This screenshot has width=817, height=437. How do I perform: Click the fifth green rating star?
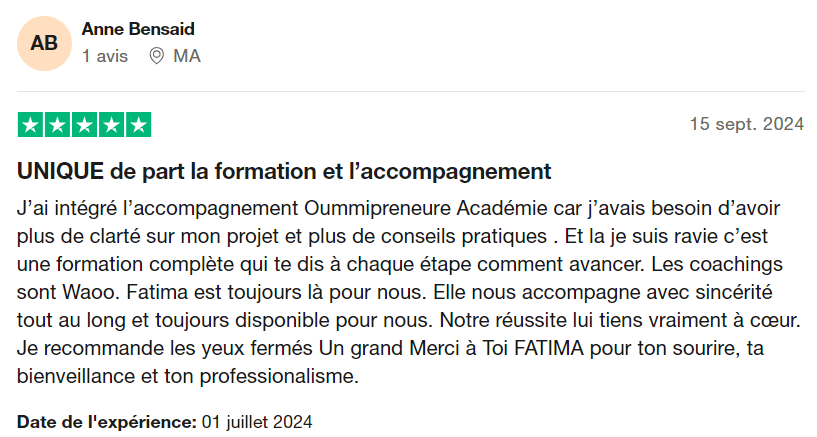138,125
